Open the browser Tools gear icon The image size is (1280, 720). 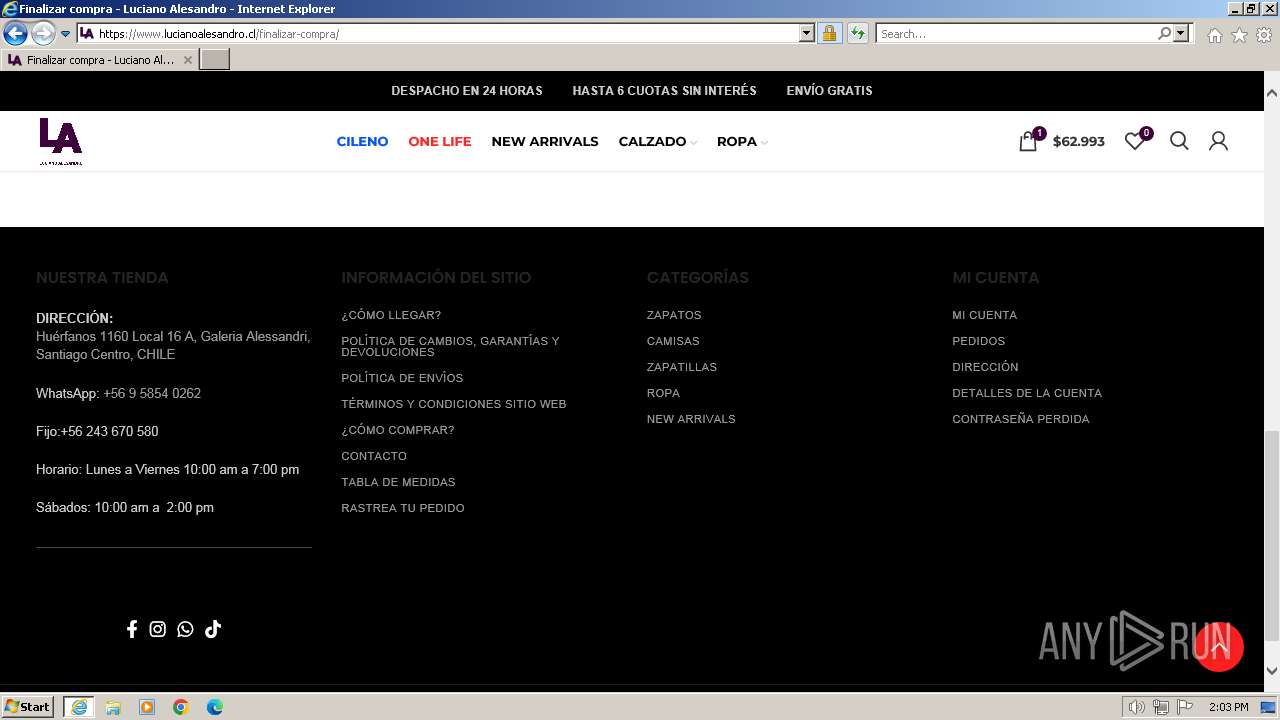click(1264, 35)
